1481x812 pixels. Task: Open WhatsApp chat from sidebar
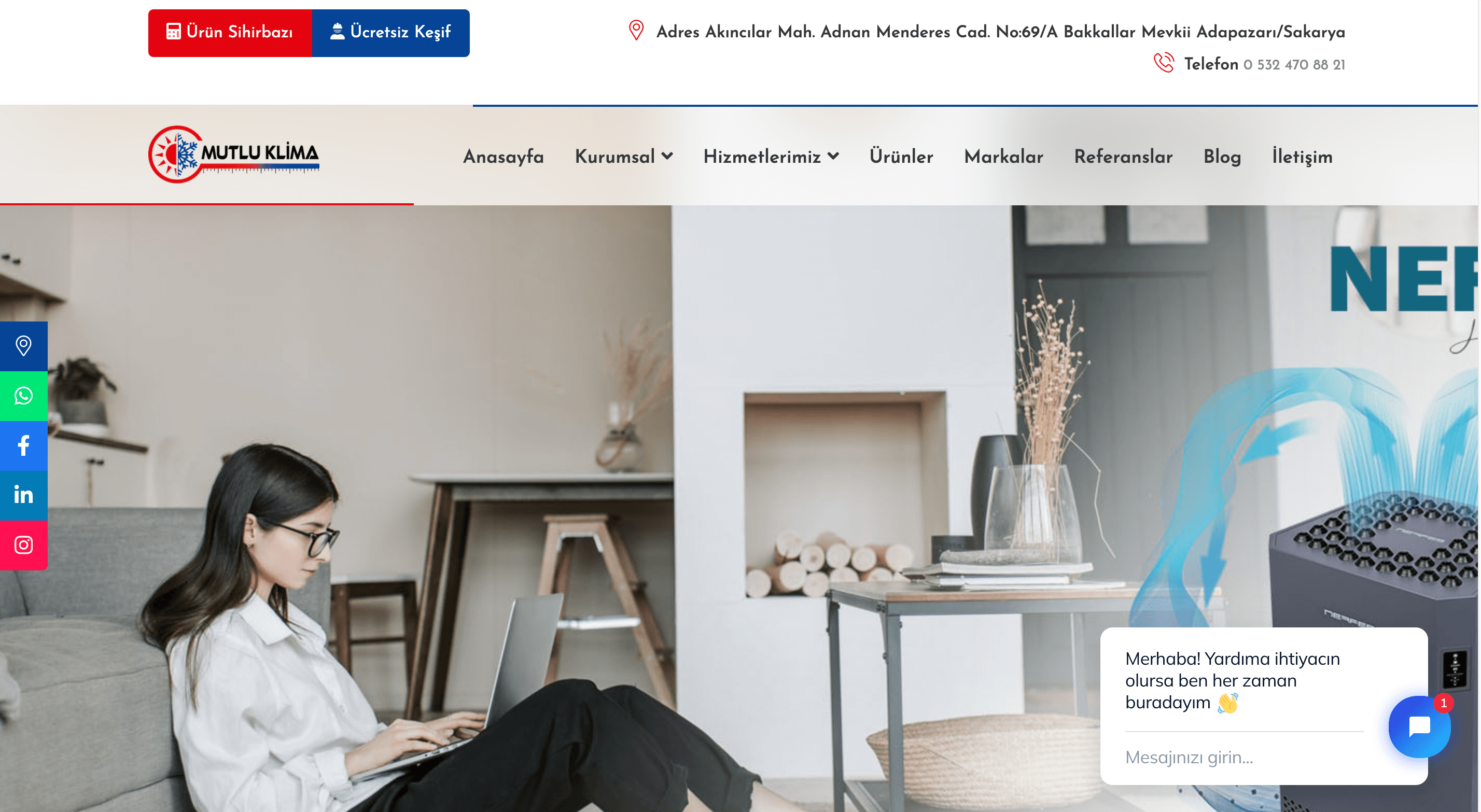point(23,396)
